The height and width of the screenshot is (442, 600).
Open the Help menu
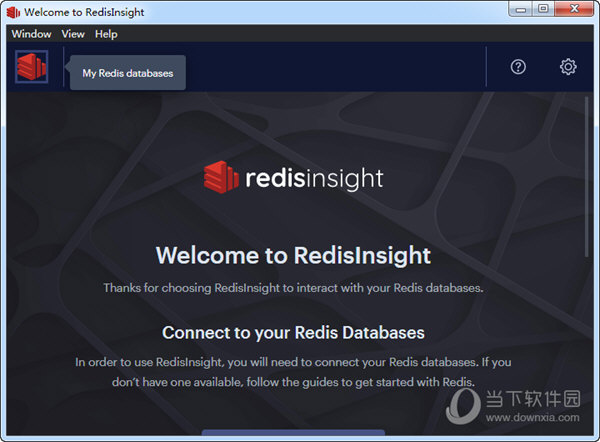coord(106,34)
